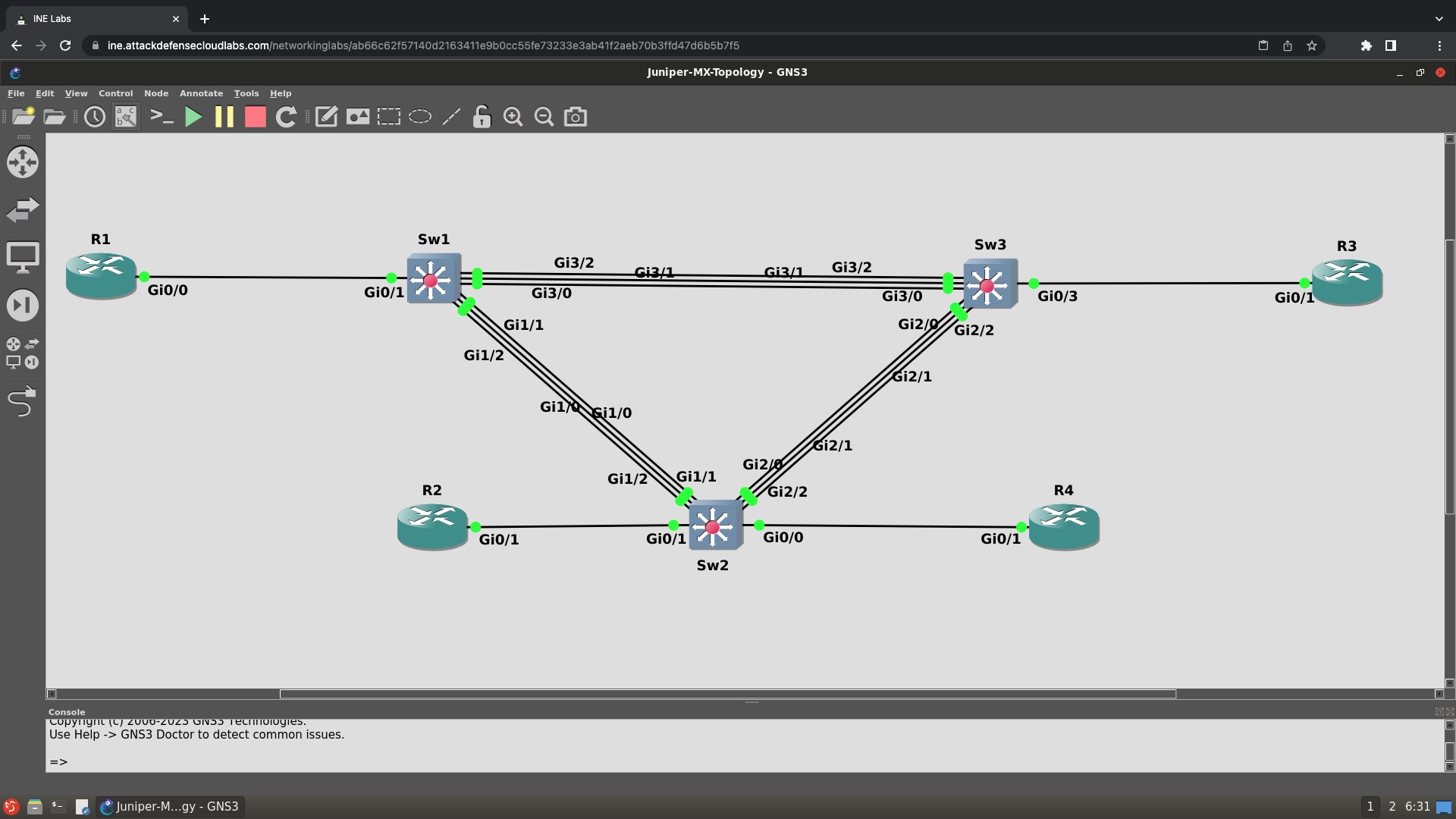The height and width of the screenshot is (819, 1456).
Task: Toggle show/hide interface labels
Action: pyautogui.click(x=126, y=117)
